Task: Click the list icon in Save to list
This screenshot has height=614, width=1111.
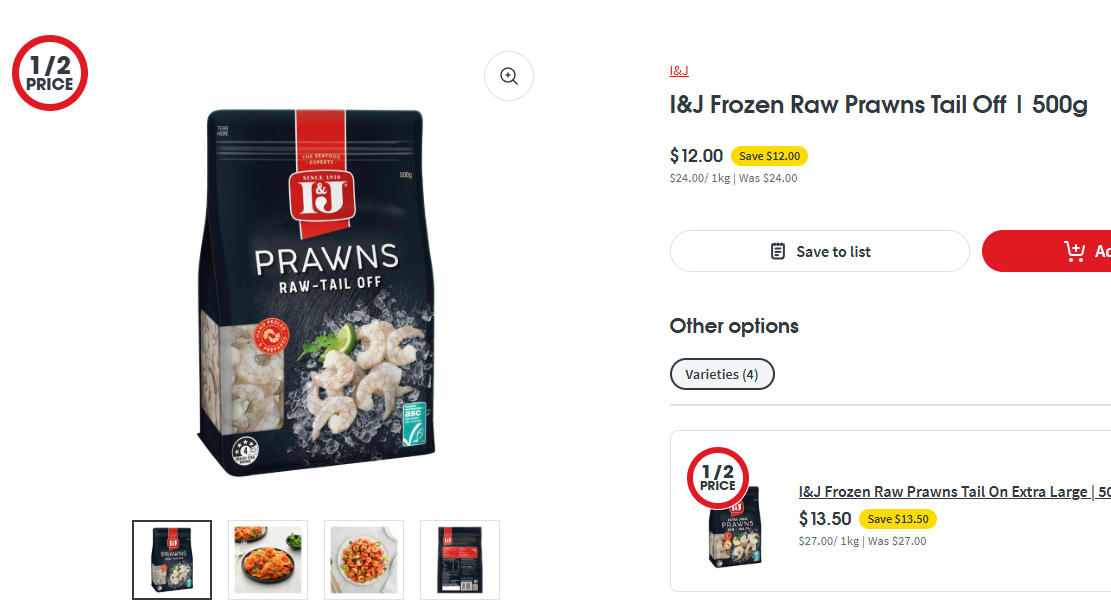Action: tap(777, 251)
